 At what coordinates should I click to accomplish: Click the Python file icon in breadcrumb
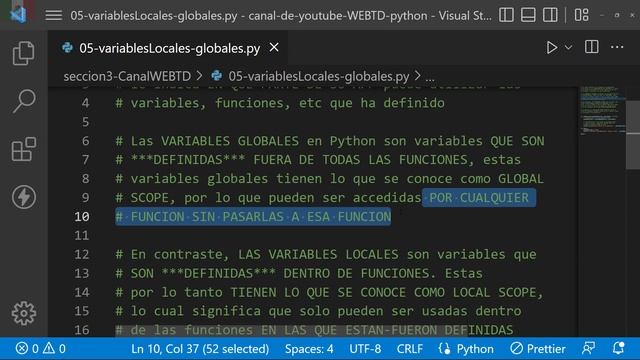tap(217, 76)
